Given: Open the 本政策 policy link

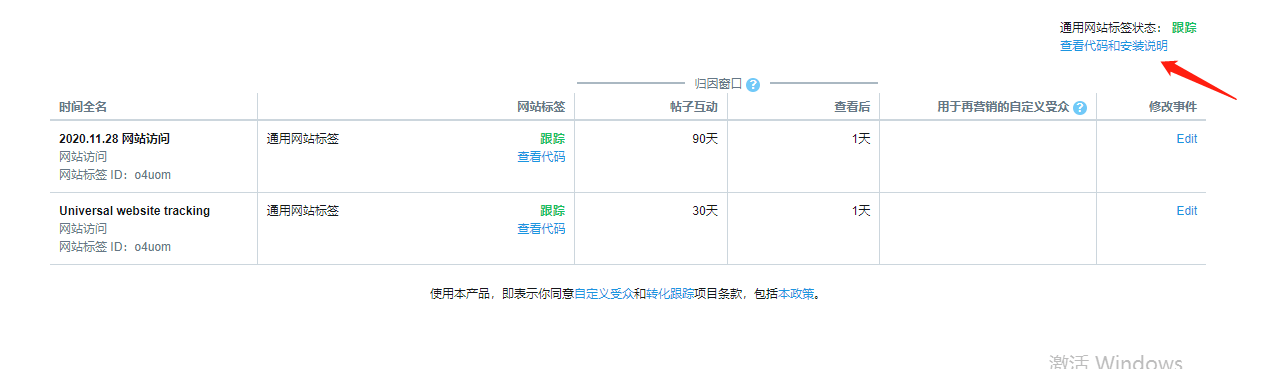Looking at the screenshot, I should coord(797,294).
